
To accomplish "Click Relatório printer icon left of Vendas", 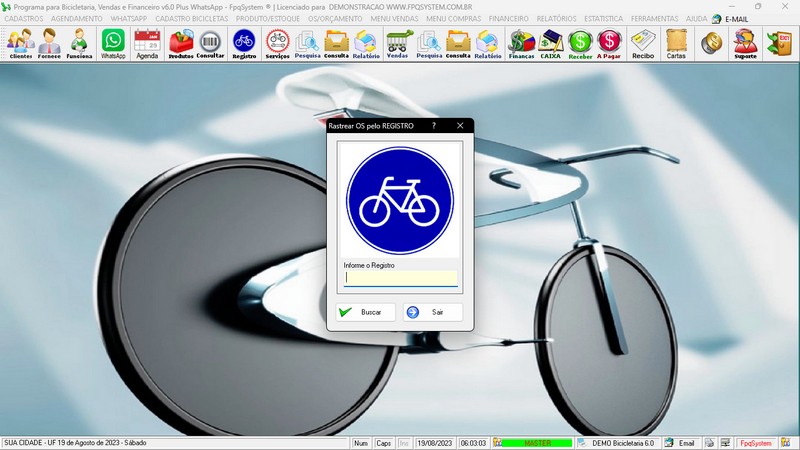I will (x=366, y=44).
